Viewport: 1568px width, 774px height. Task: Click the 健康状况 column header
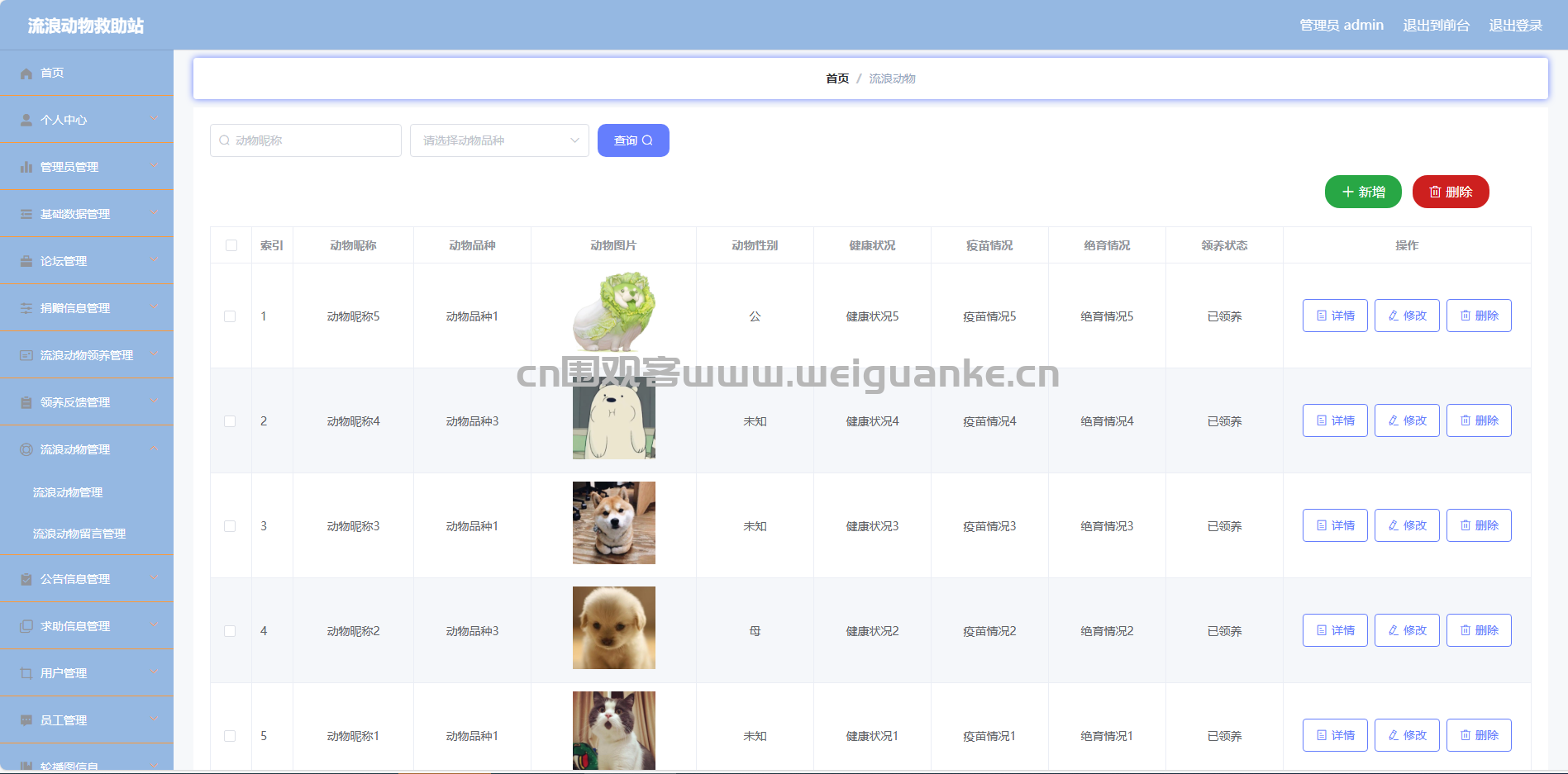point(872,245)
